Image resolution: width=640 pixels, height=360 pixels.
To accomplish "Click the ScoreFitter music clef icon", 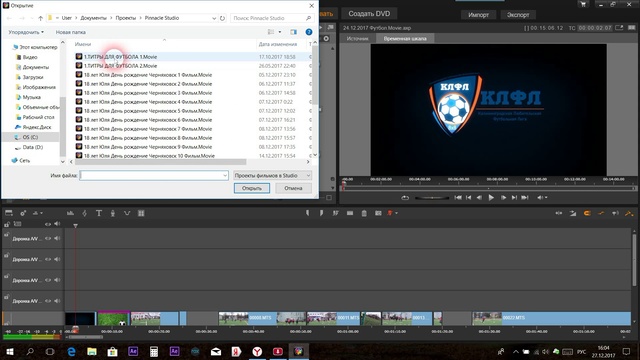I will pyautogui.click(x=84, y=213).
